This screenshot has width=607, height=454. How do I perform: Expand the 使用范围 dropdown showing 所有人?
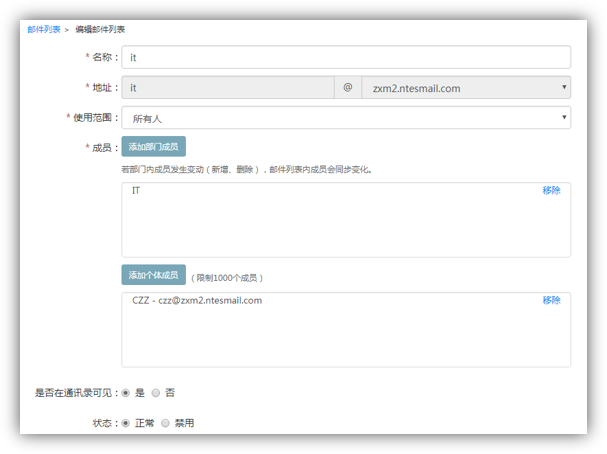pos(345,118)
